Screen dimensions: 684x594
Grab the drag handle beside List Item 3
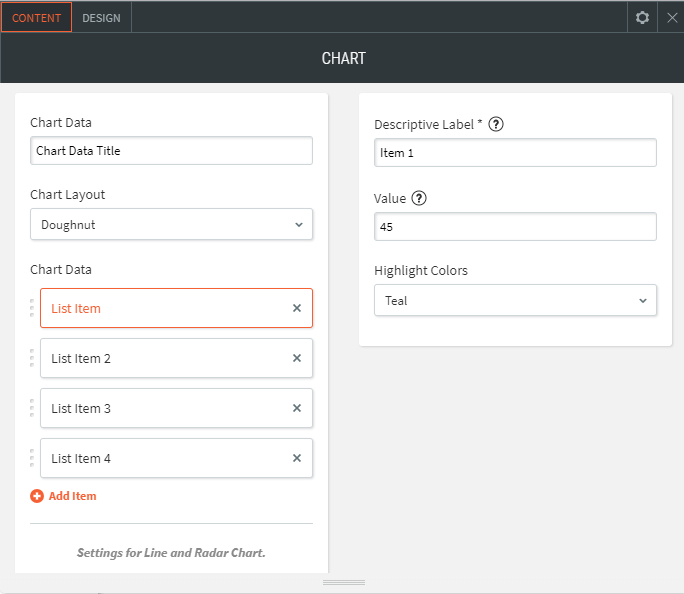(x=32, y=408)
